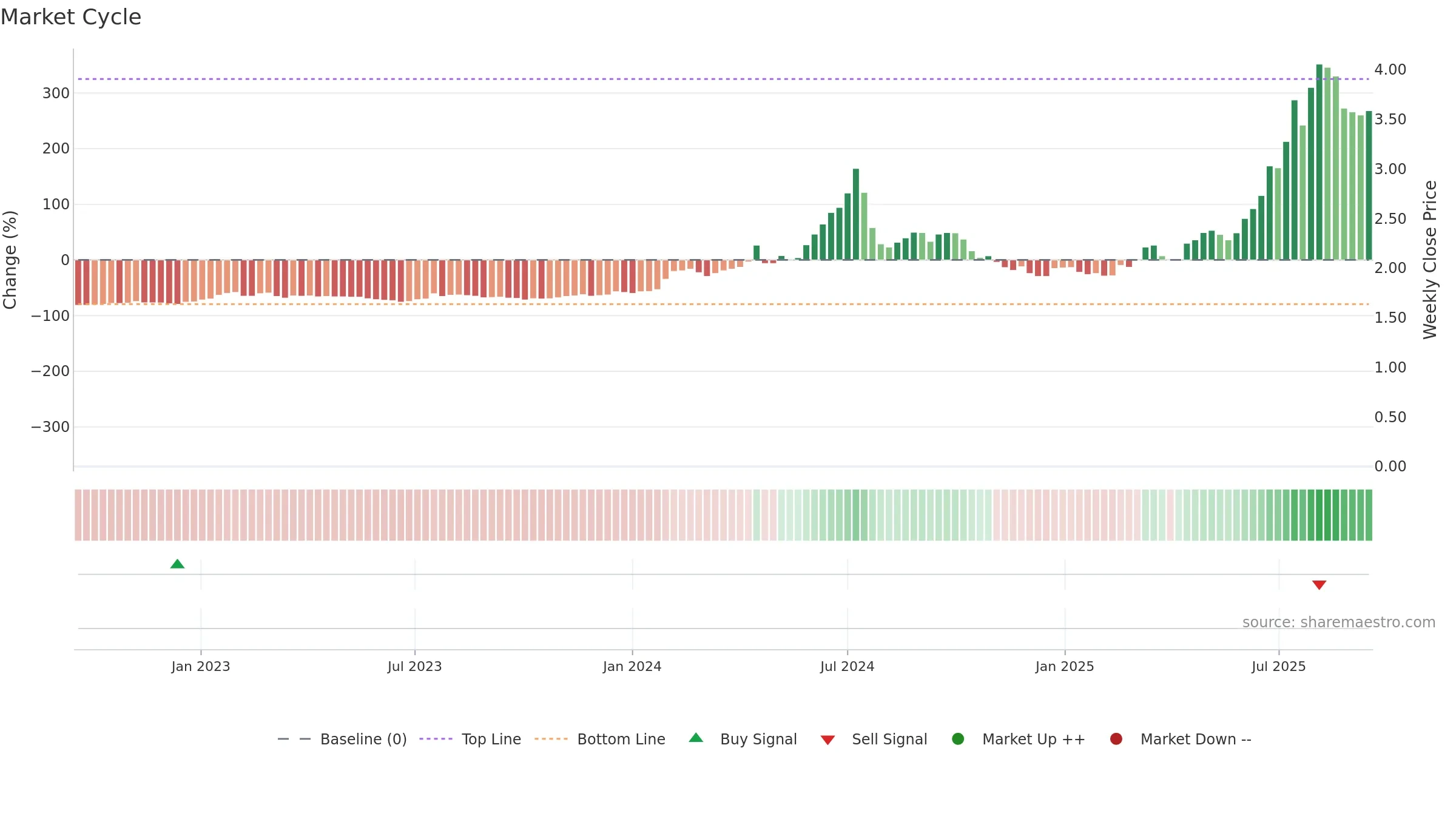Click the Jan 2023 axis label
This screenshot has height=819, width=1456.
click(x=201, y=666)
